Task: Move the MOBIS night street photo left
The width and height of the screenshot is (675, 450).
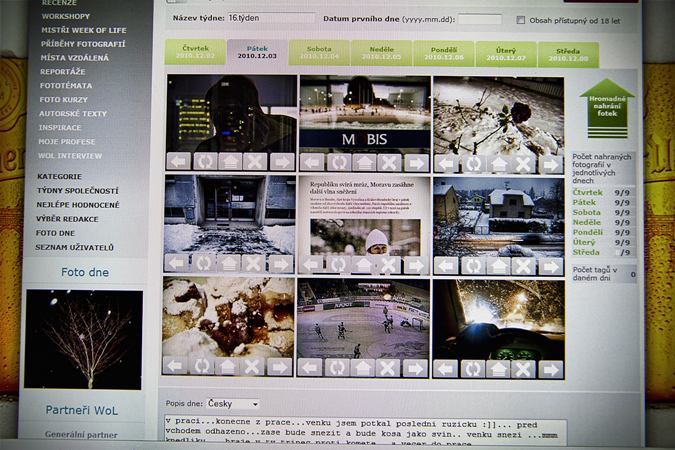Action: point(312,163)
